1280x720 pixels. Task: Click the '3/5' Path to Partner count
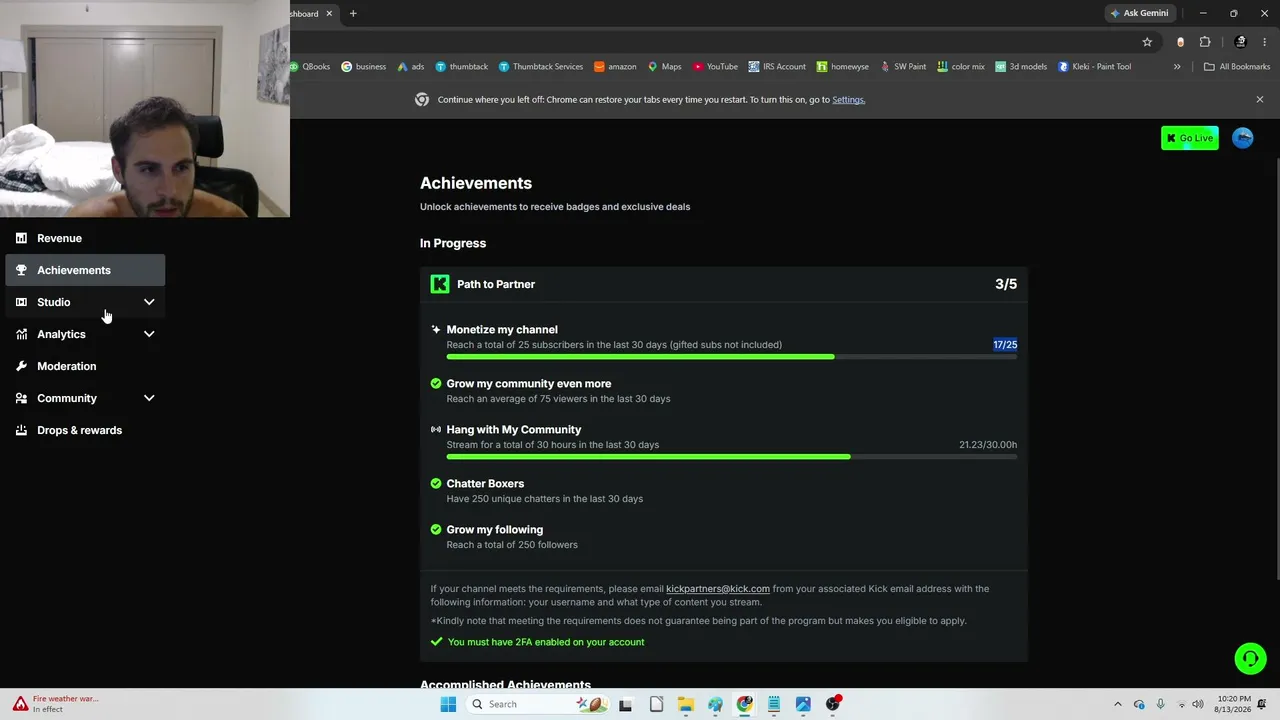pyautogui.click(x=1006, y=284)
